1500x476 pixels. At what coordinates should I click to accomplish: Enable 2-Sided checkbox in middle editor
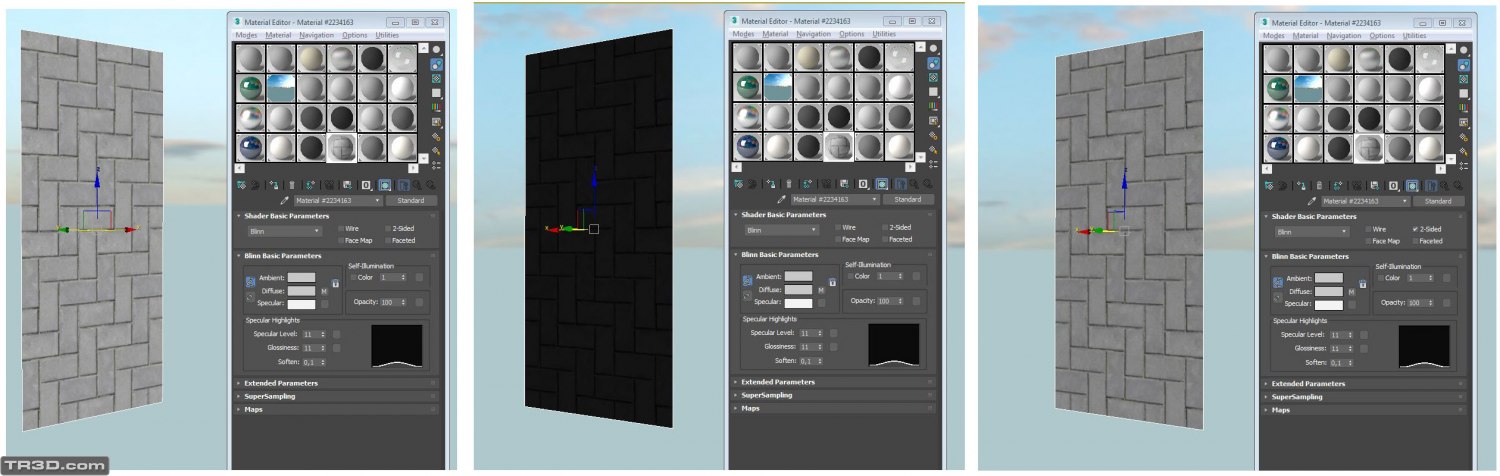pos(885,229)
